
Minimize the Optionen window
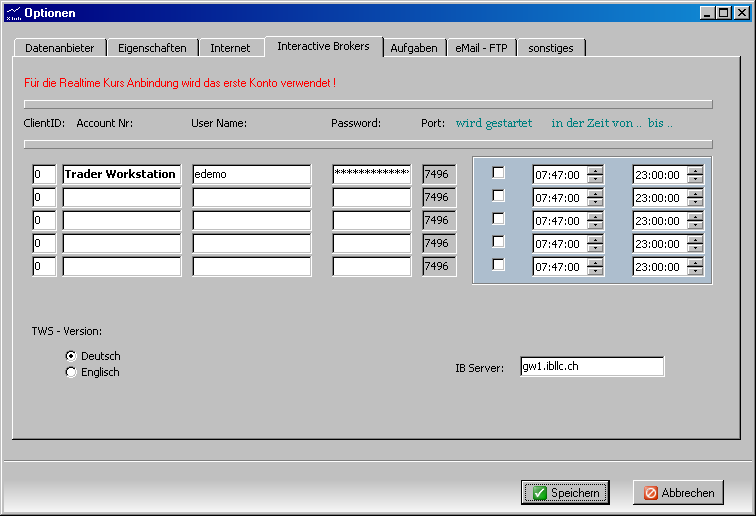pyautogui.click(x=707, y=13)
